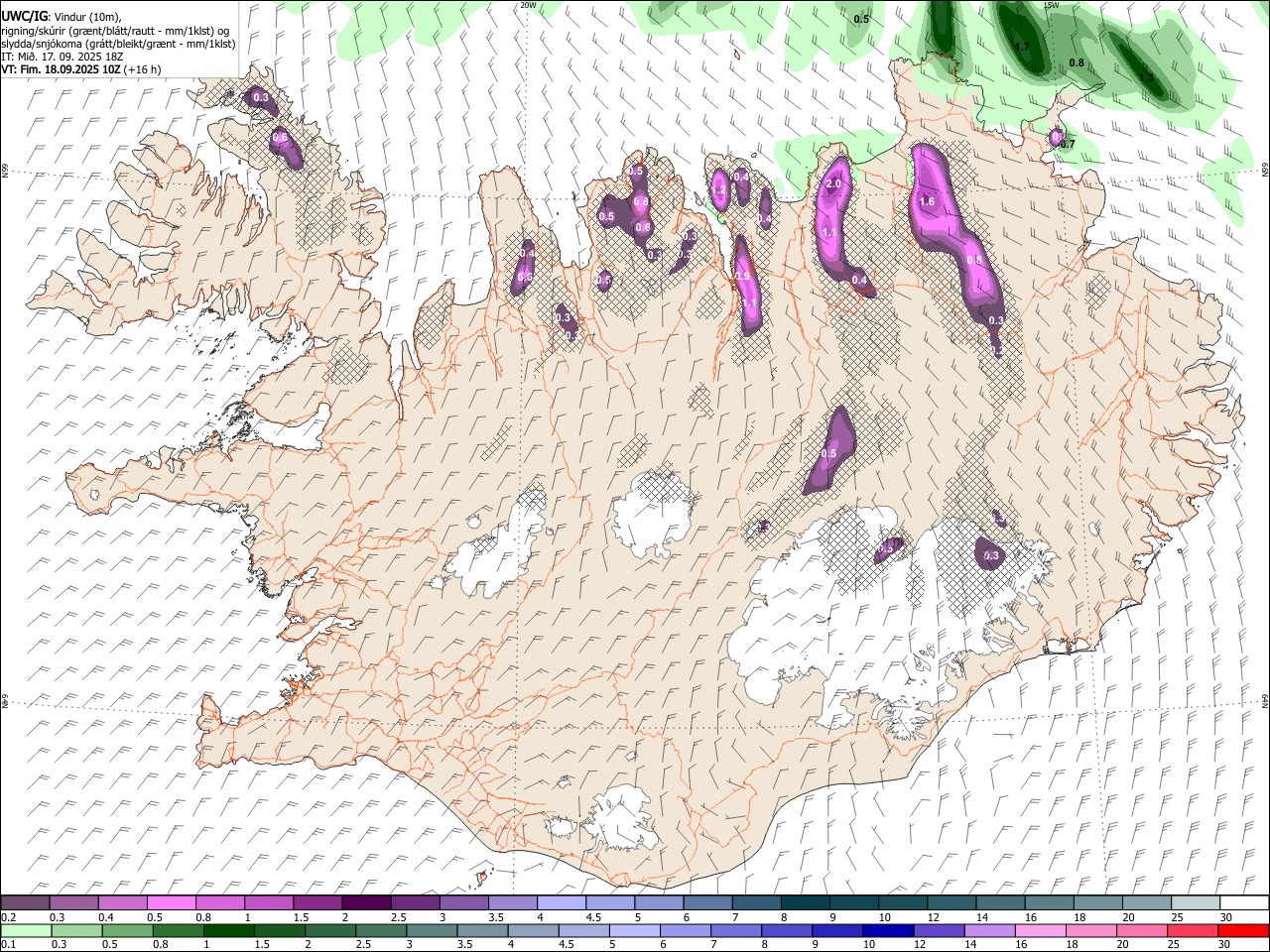Click the 1.6 snowfall value on the map
1270x952 pixels.
pos(928,201)
